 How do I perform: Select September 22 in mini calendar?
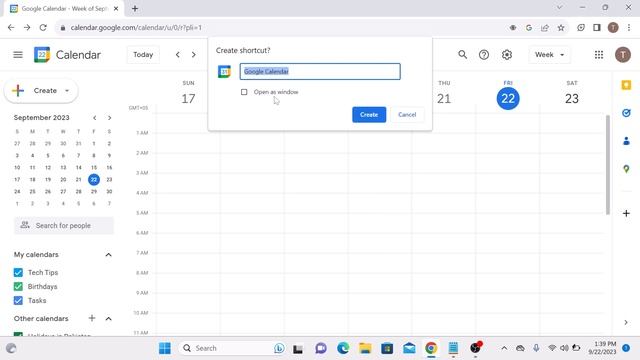point(94,180)
